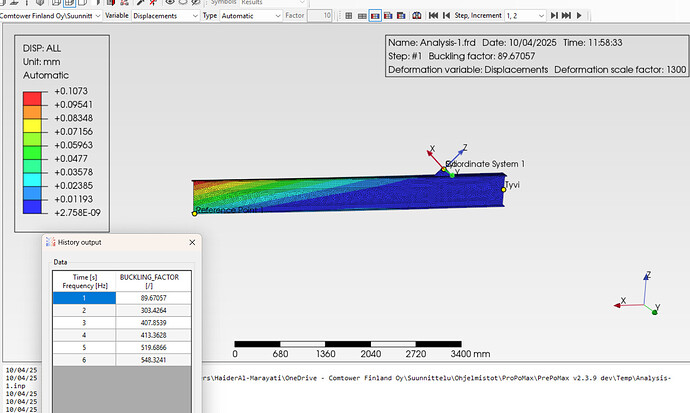This screenshot has height=413, width=690.
Task: Jump to the last step increment
Action: pyautogui.click(x=566, y=16)
